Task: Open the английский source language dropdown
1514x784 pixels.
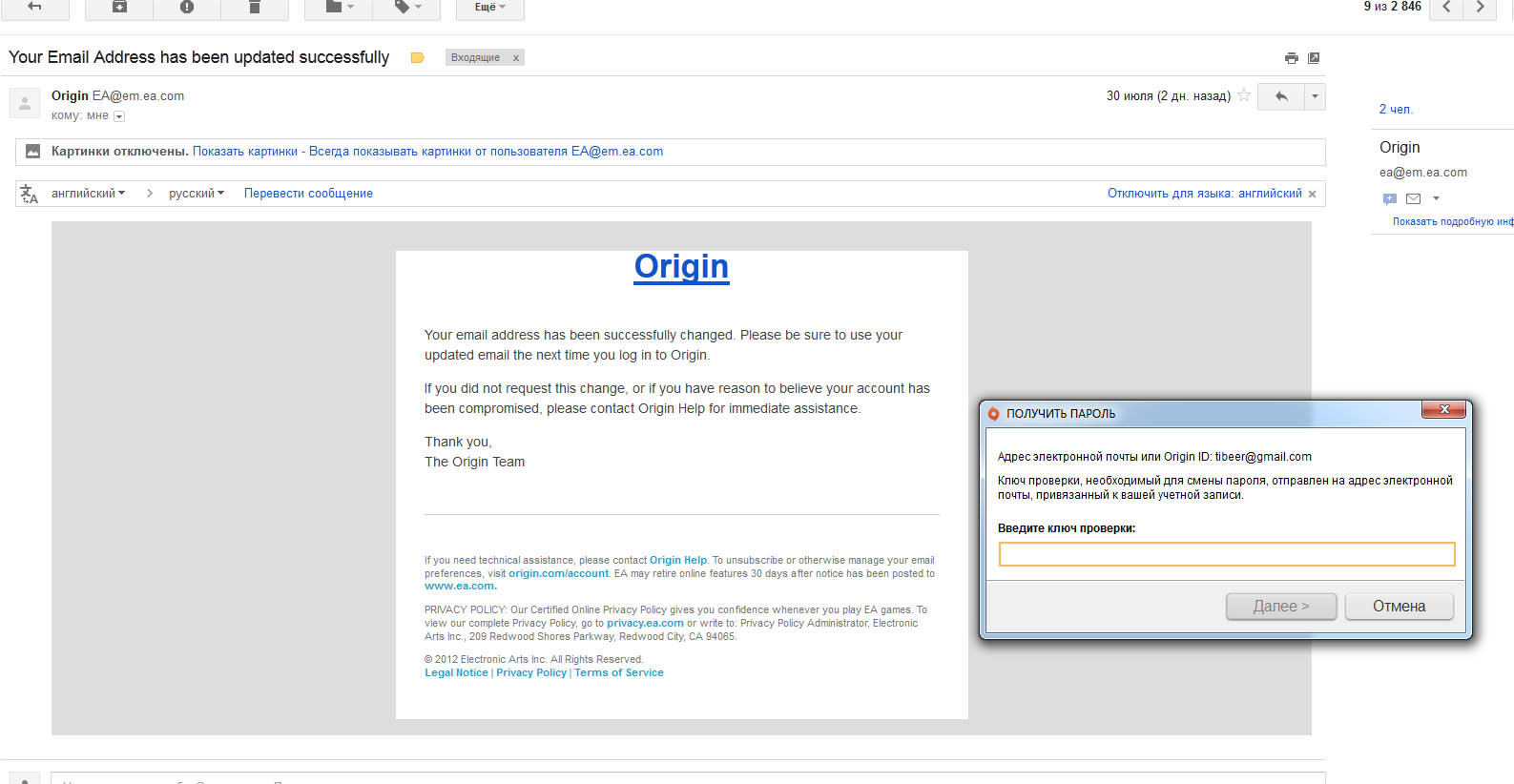Action: pos(88,193)
